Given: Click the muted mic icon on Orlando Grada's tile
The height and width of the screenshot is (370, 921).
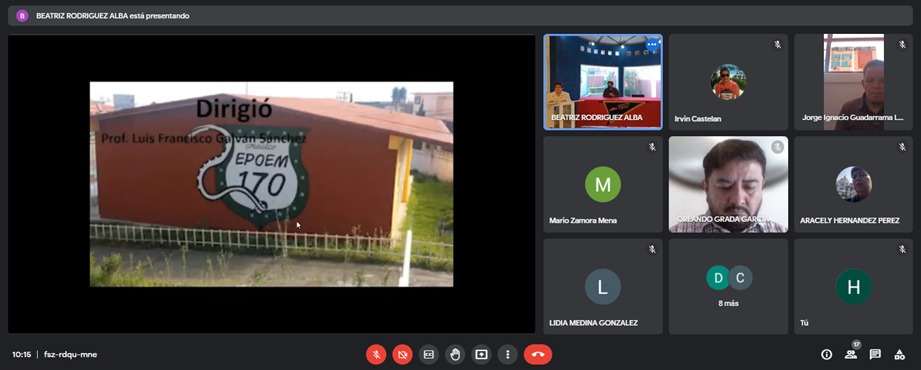Looking at the screenshot, I should (777, 147).
